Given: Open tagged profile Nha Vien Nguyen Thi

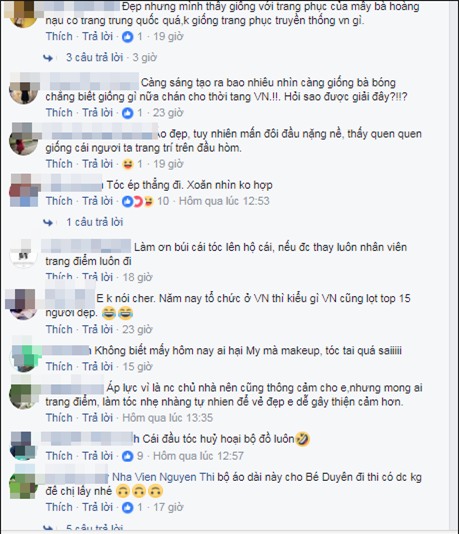Looking at the screenshot, I should click(x=163, y=477).
